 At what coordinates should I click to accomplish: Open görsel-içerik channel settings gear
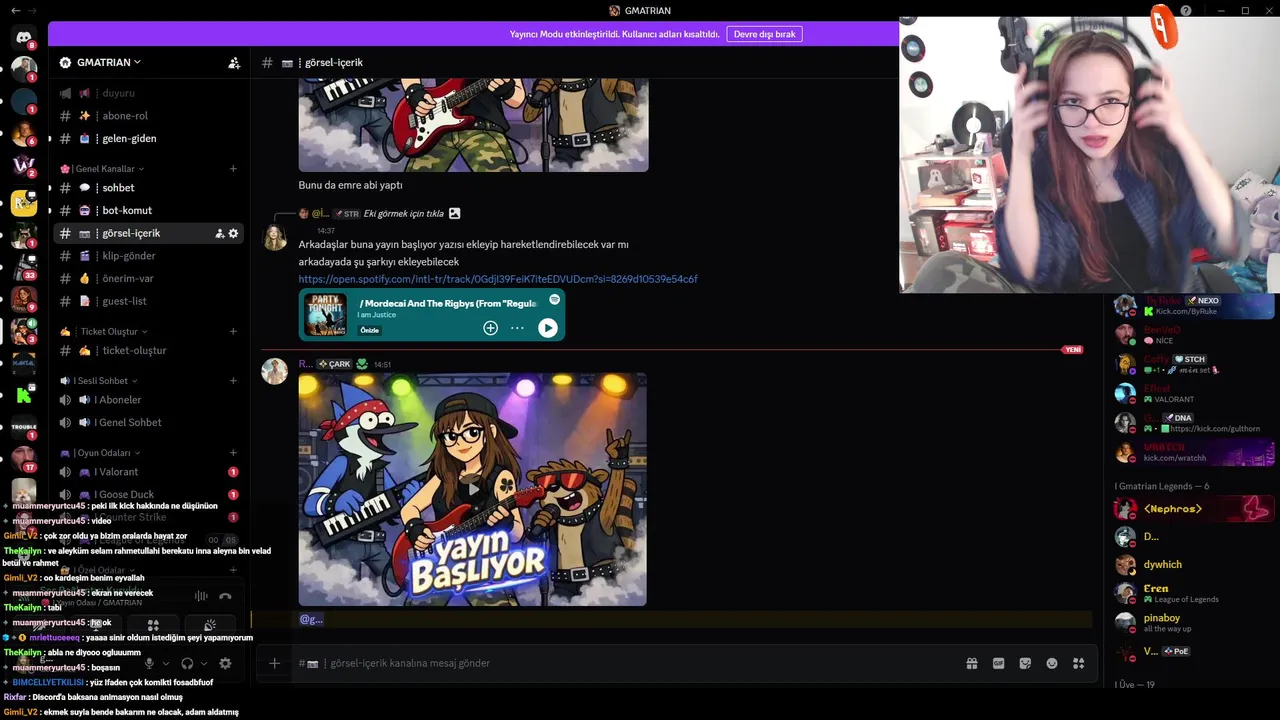point(234,233)
